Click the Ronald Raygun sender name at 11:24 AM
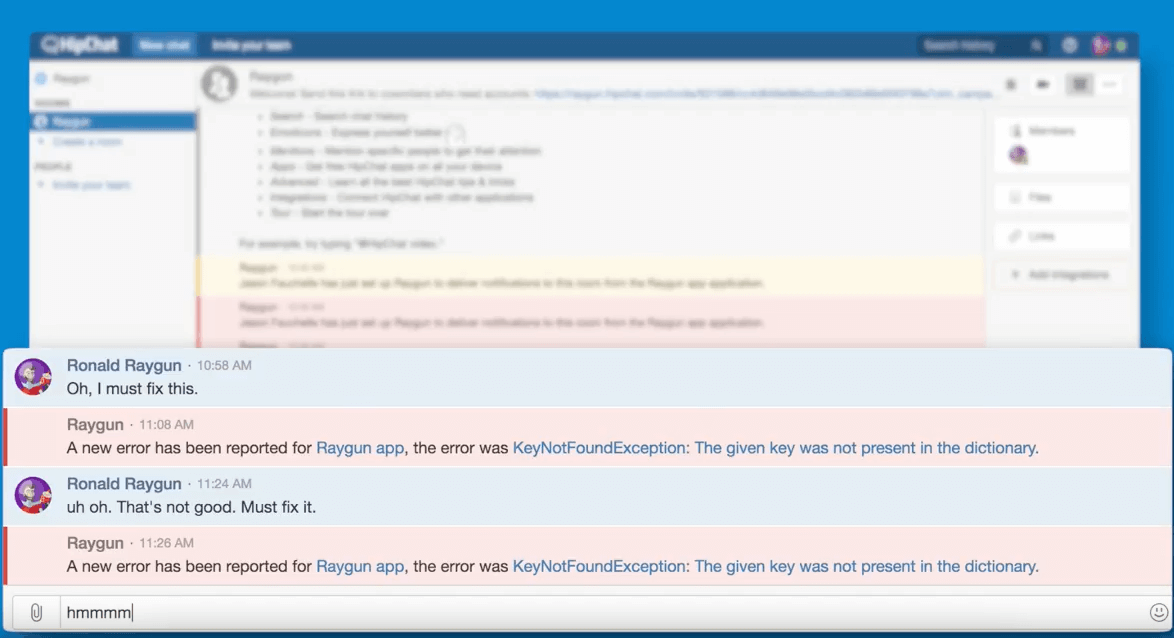 124,483
